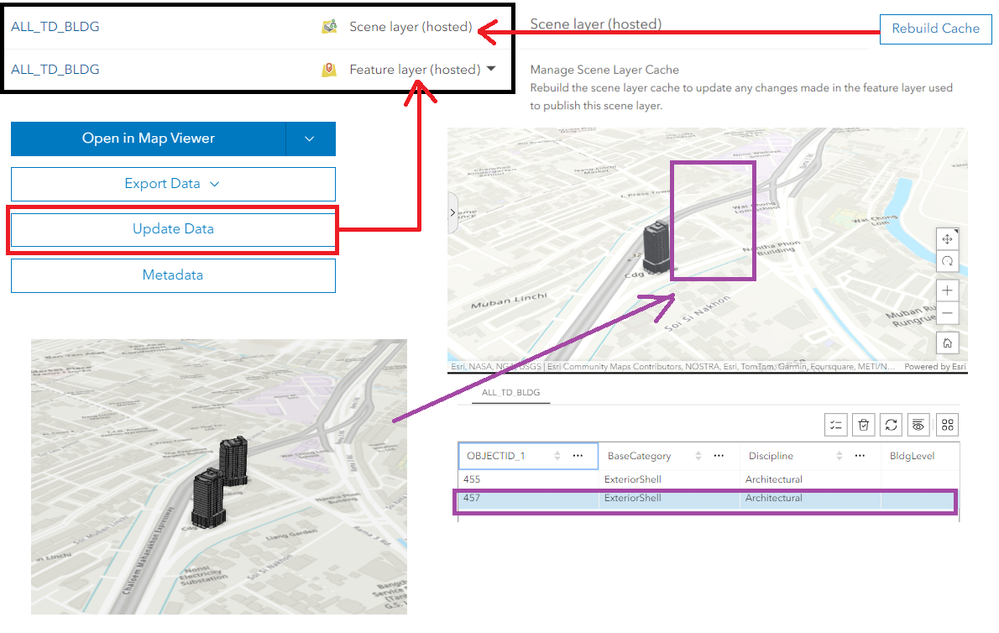
Task: Go to the scene's default home view
Action: pyautogui.click(x=947, y=343)
